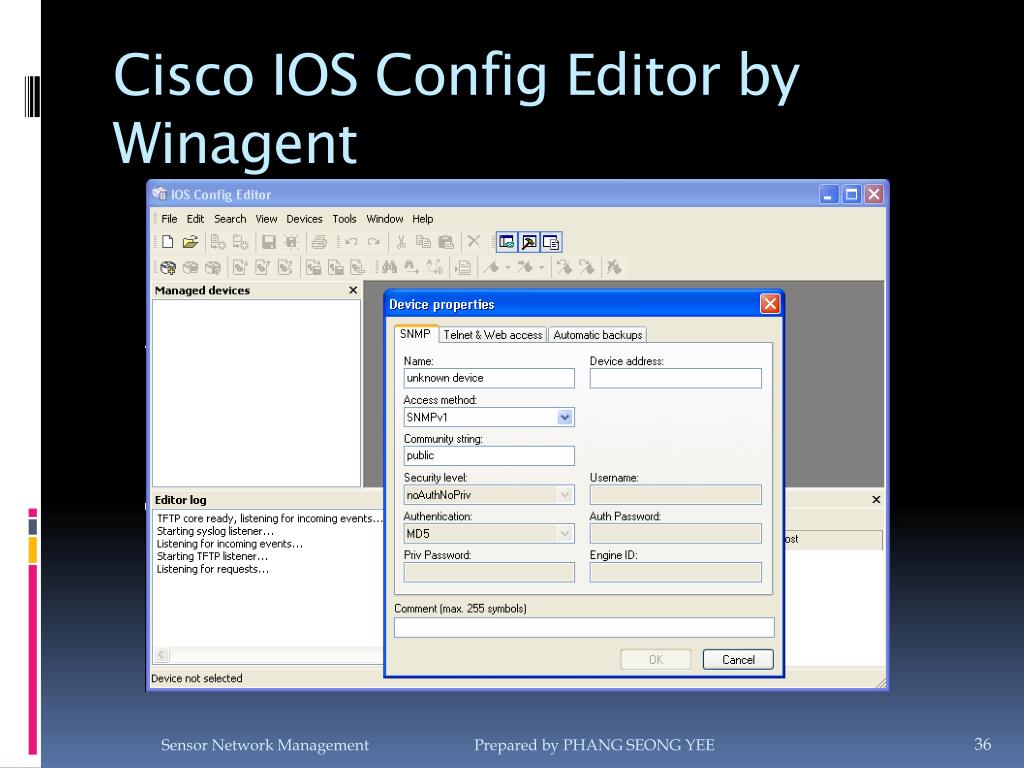Image resolution: width=1024 pixels, height=768 pixels.
Task: Toggle the hammer tools panel icon
Action: pos(529,242)
